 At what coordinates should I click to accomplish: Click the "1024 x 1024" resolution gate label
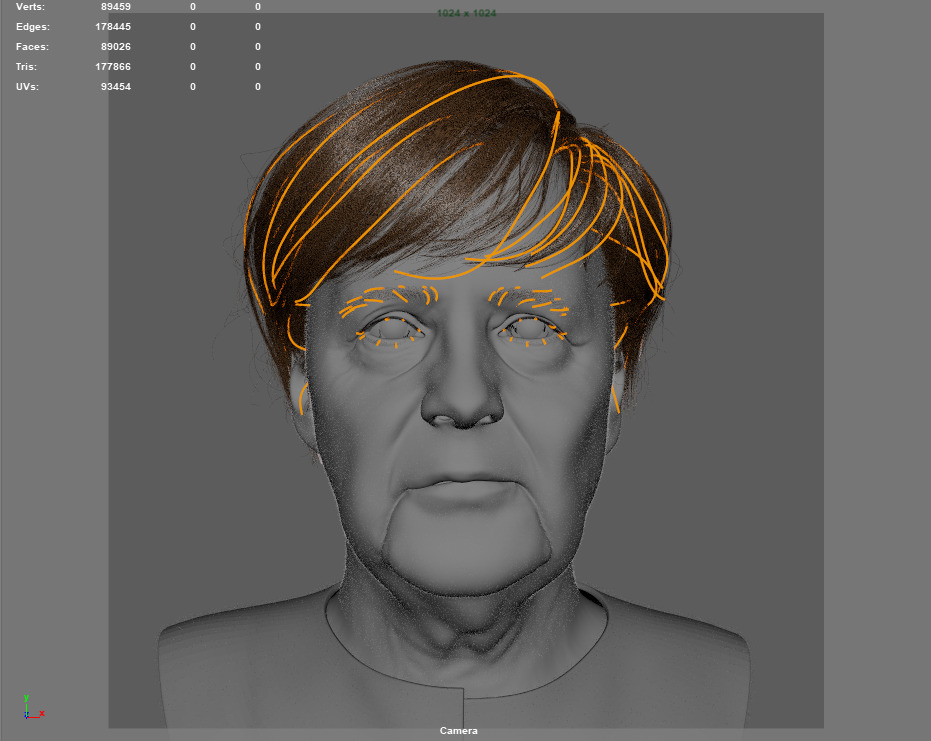pos(467,13)
